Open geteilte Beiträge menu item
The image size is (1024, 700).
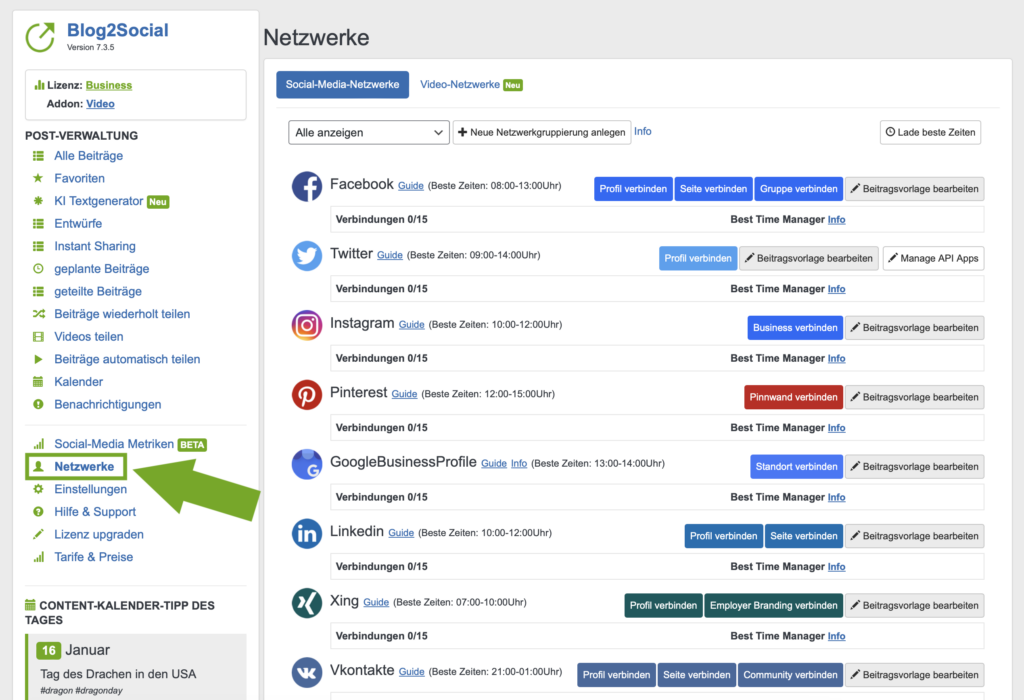(x=98, y=292)
